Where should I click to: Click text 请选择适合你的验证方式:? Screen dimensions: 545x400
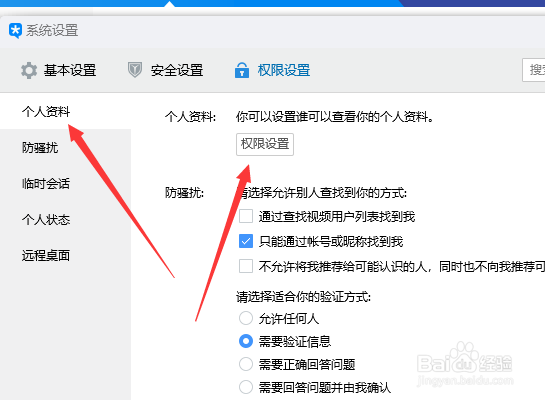tap(303, 297)
